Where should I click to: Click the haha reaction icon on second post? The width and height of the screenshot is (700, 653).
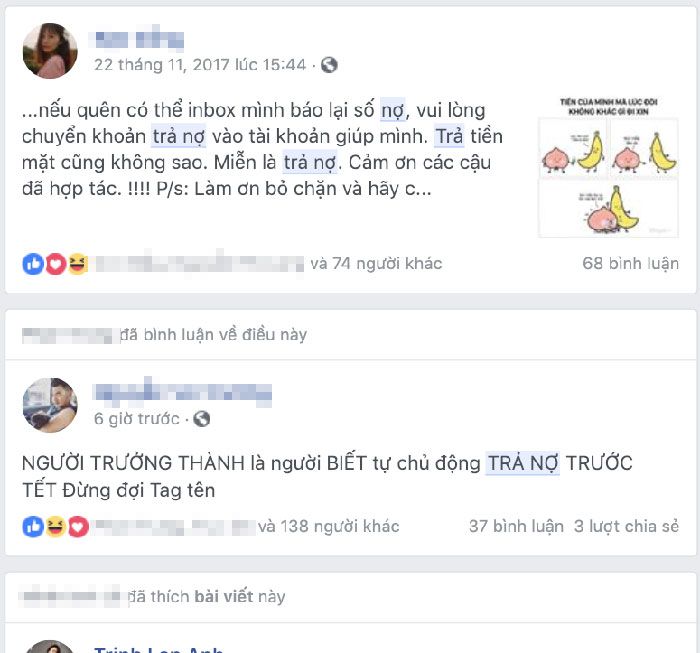click(x=56, y=527)
